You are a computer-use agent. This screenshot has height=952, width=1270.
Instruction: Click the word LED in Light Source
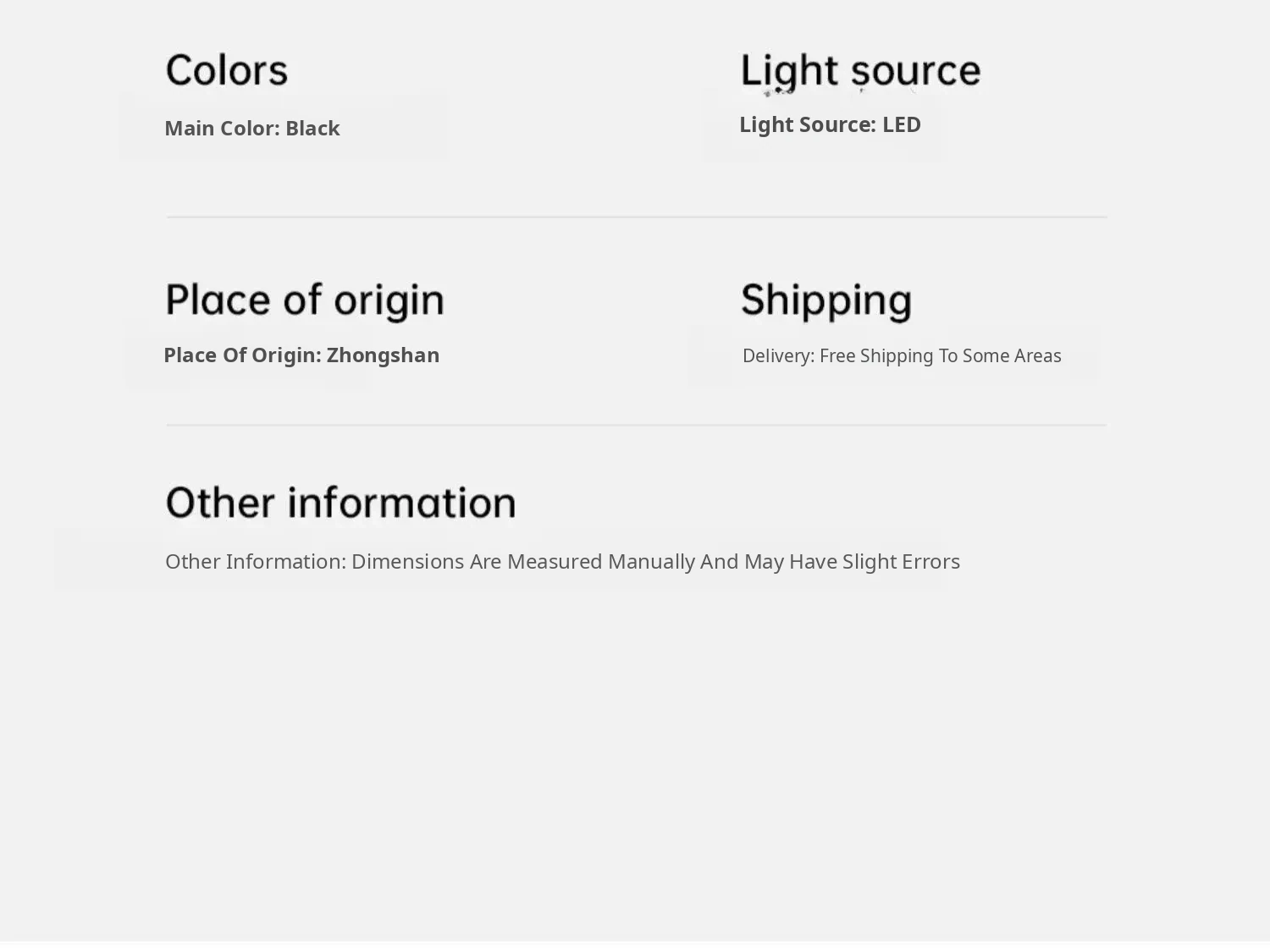click(x=901, y=124)
